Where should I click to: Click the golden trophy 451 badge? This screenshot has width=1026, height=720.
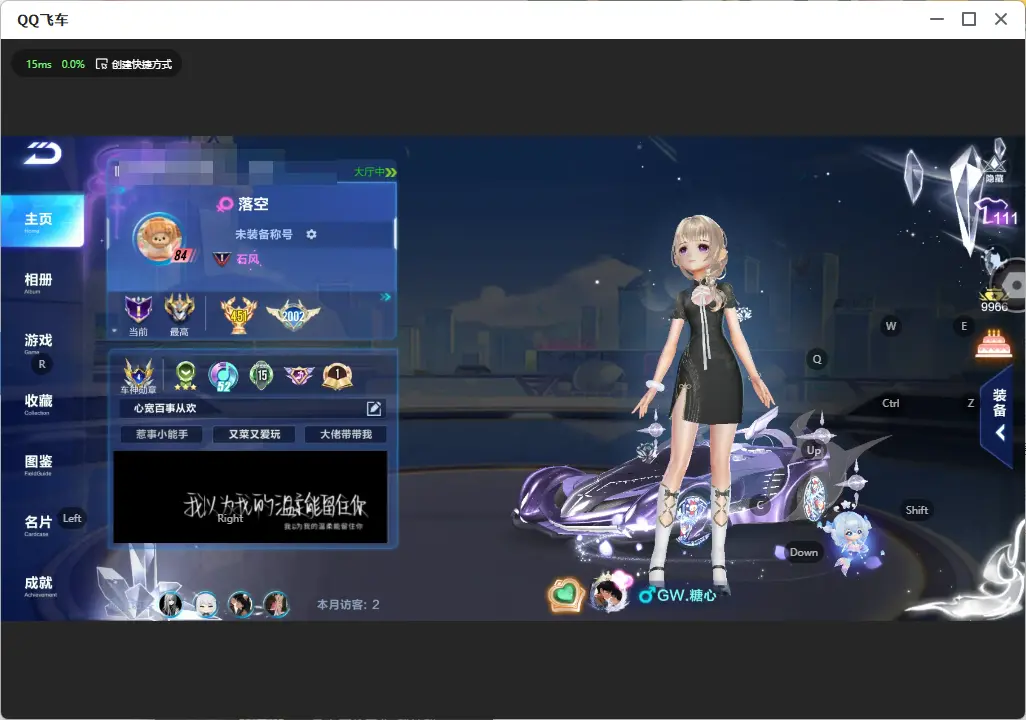tap(239, 315)
